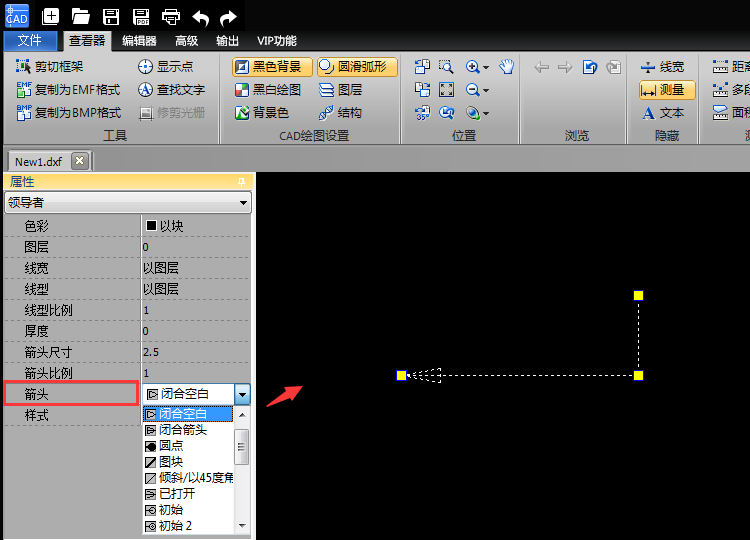This screenshot has width=750, height=540.
Task: Open 查找文字 find text tool
Action: (171, 89)
